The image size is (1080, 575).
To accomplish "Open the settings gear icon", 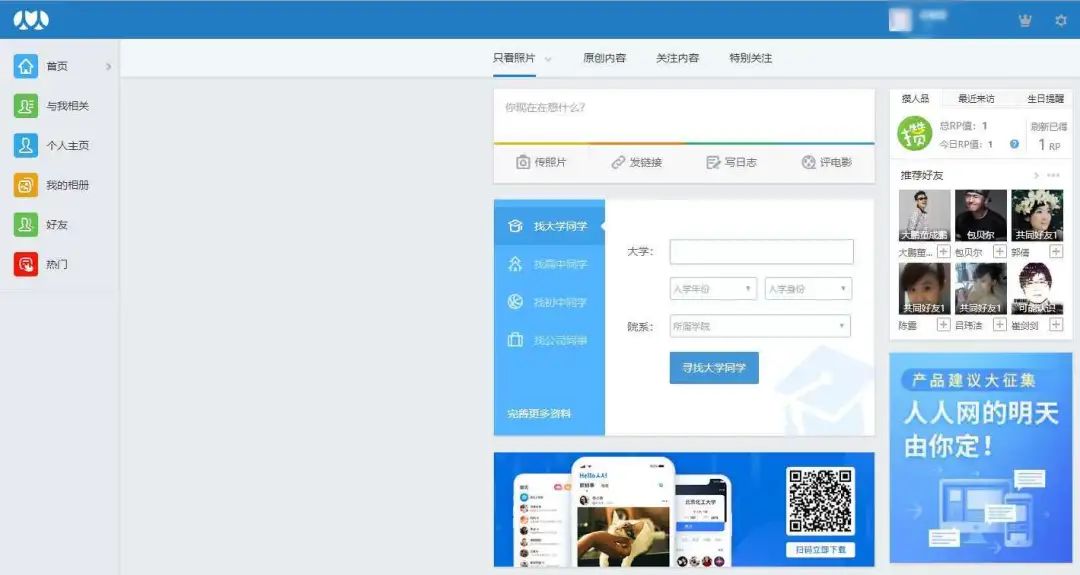I will 1061,20.
